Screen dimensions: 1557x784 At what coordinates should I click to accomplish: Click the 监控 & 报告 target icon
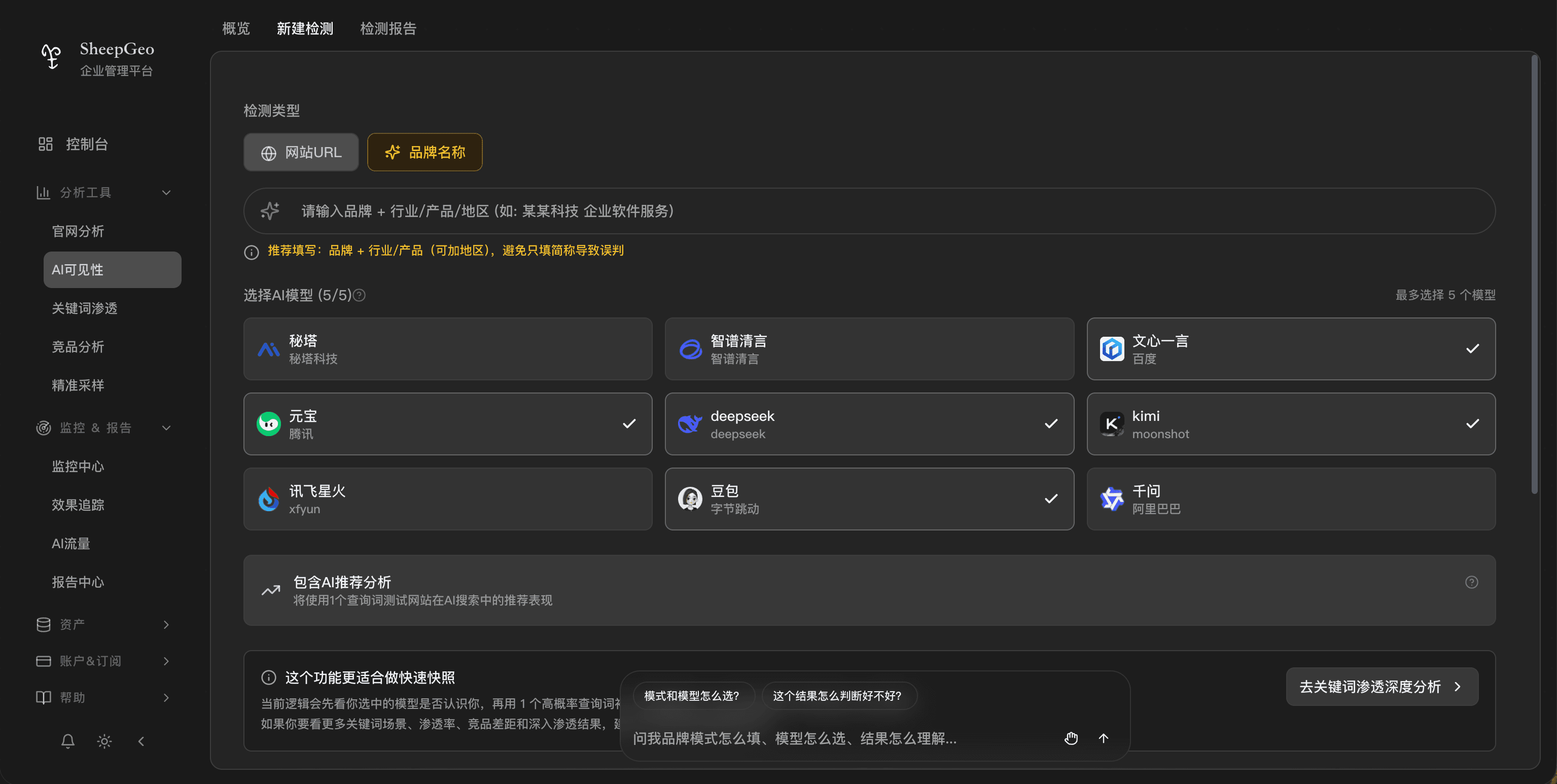43,428
